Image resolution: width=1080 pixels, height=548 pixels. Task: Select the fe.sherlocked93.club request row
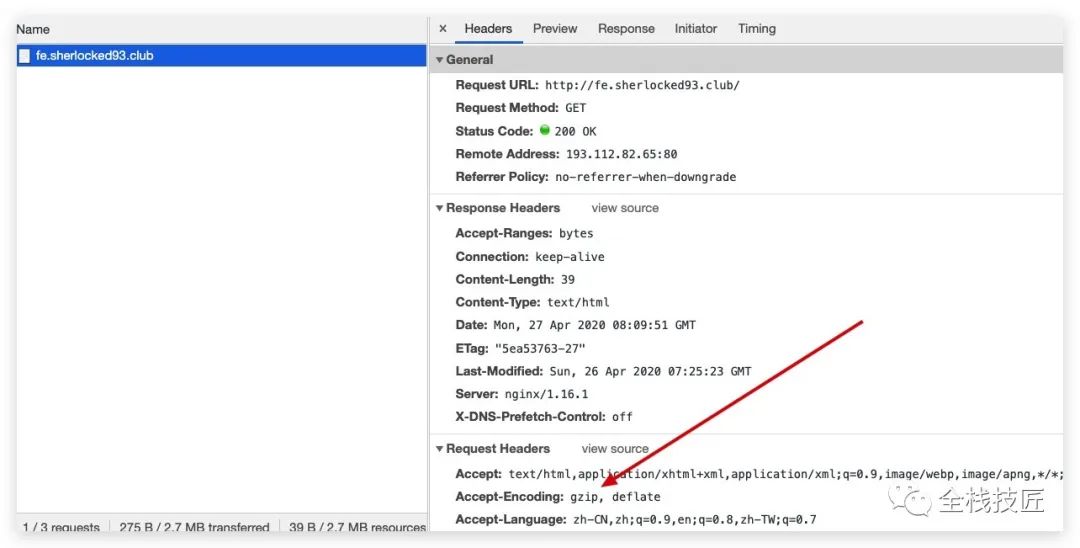[222, 56]
